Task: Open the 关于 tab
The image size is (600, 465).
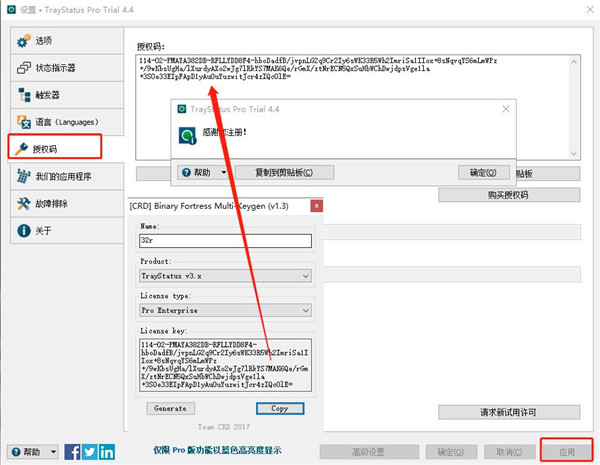Action: [67, 230]
